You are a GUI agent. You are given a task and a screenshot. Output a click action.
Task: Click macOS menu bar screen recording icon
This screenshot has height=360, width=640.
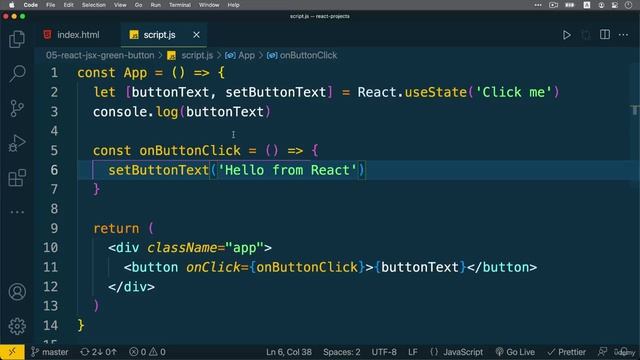553,5
